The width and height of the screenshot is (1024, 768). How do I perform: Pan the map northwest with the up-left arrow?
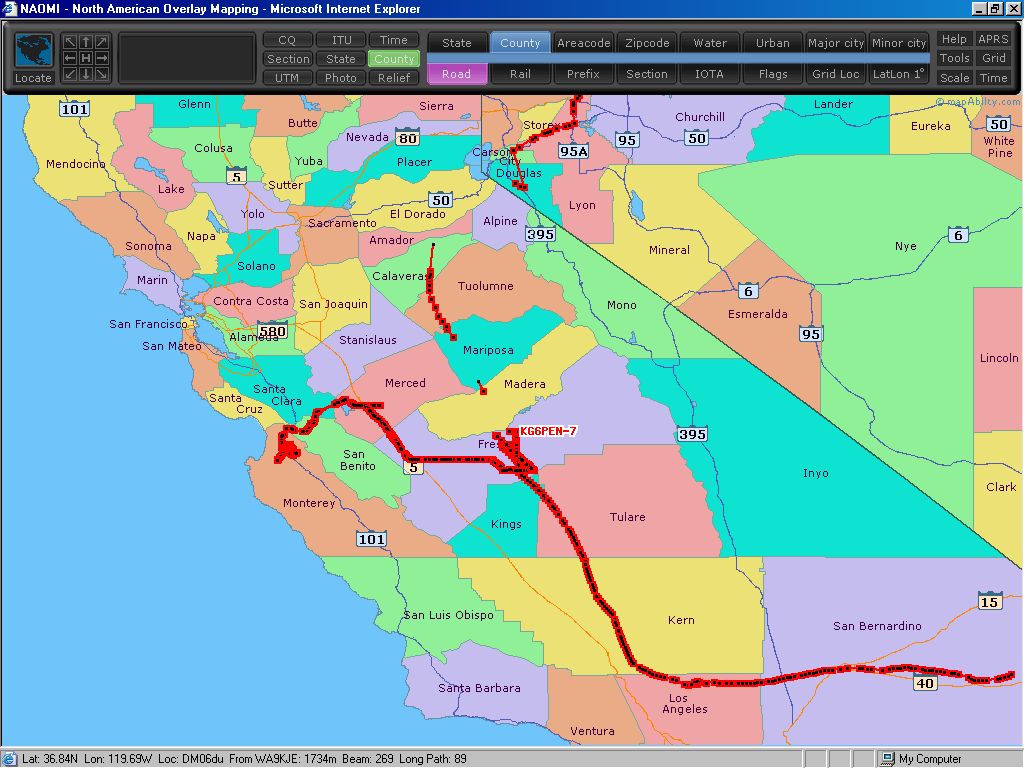pyautogui.click(x=70, y=42)
